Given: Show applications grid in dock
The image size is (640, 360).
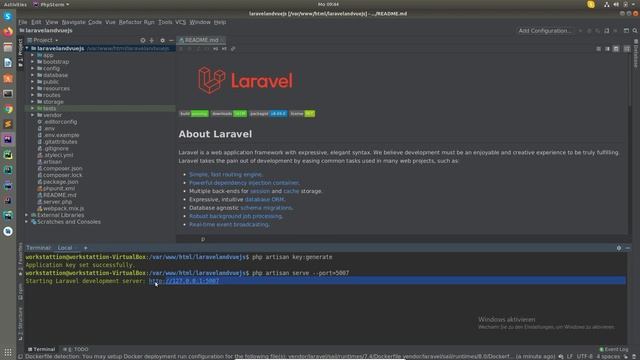Looking at the screenshot, I should 8,352.
